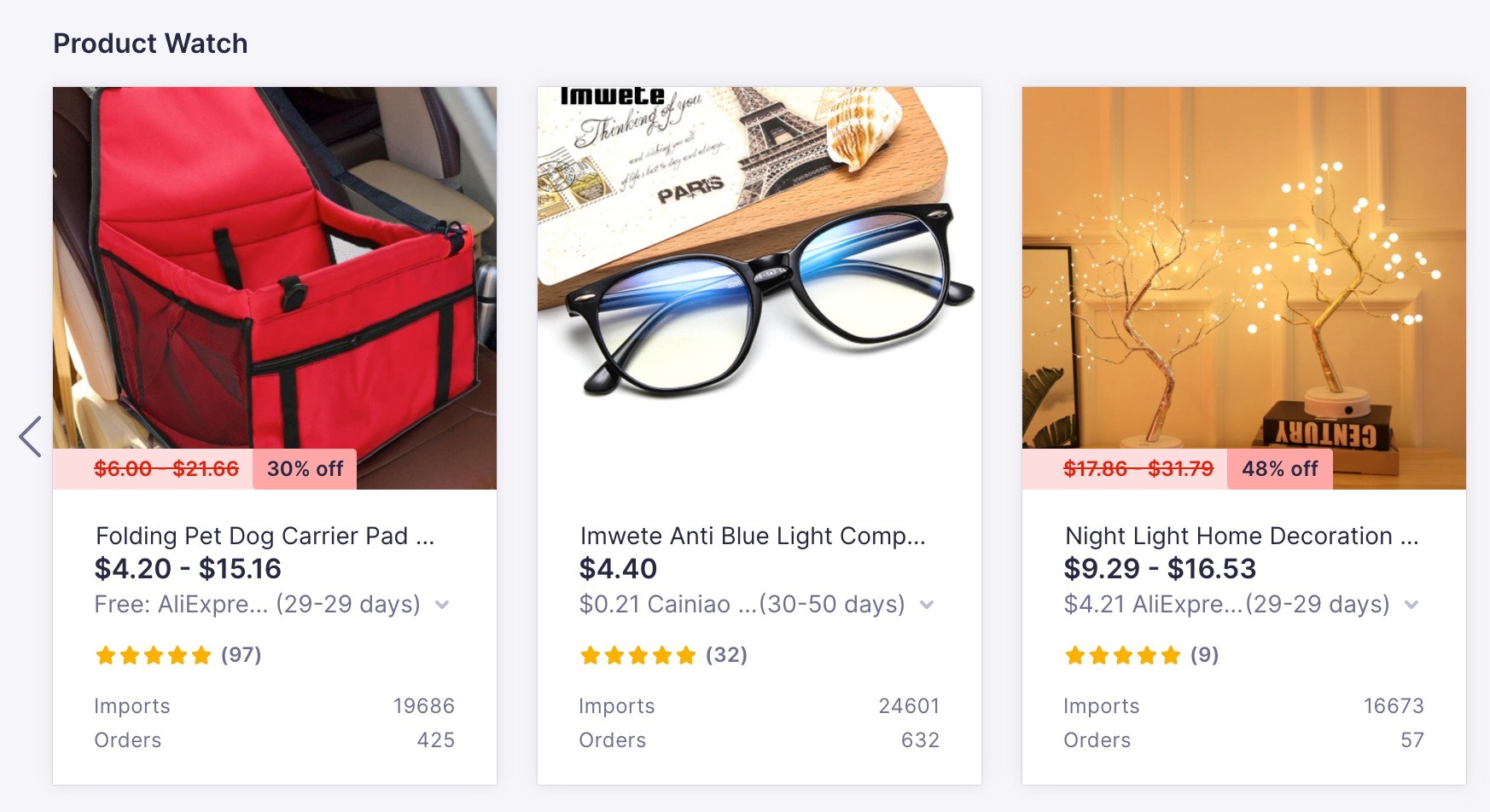Click the $4.20 - $15.16 price
This screenshot has height=812, width=1490.
(188, 569)
